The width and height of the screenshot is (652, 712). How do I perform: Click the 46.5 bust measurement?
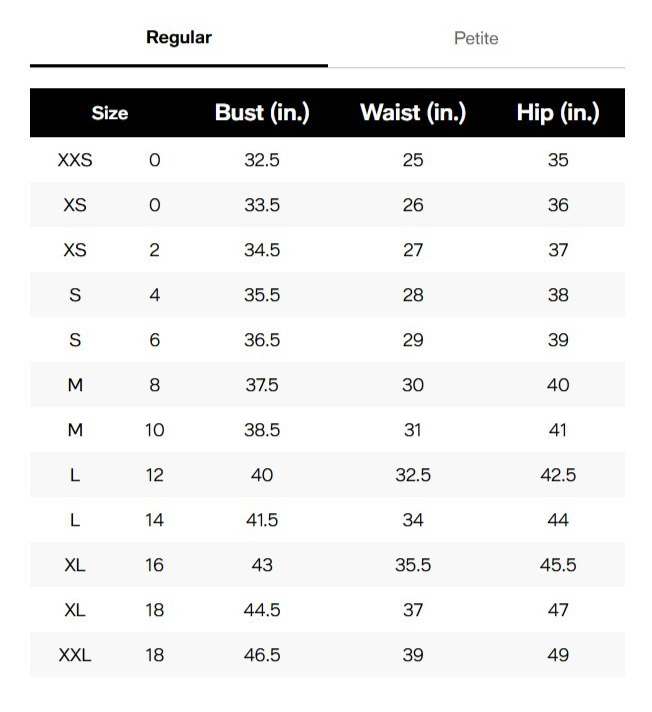click(262, 655)
